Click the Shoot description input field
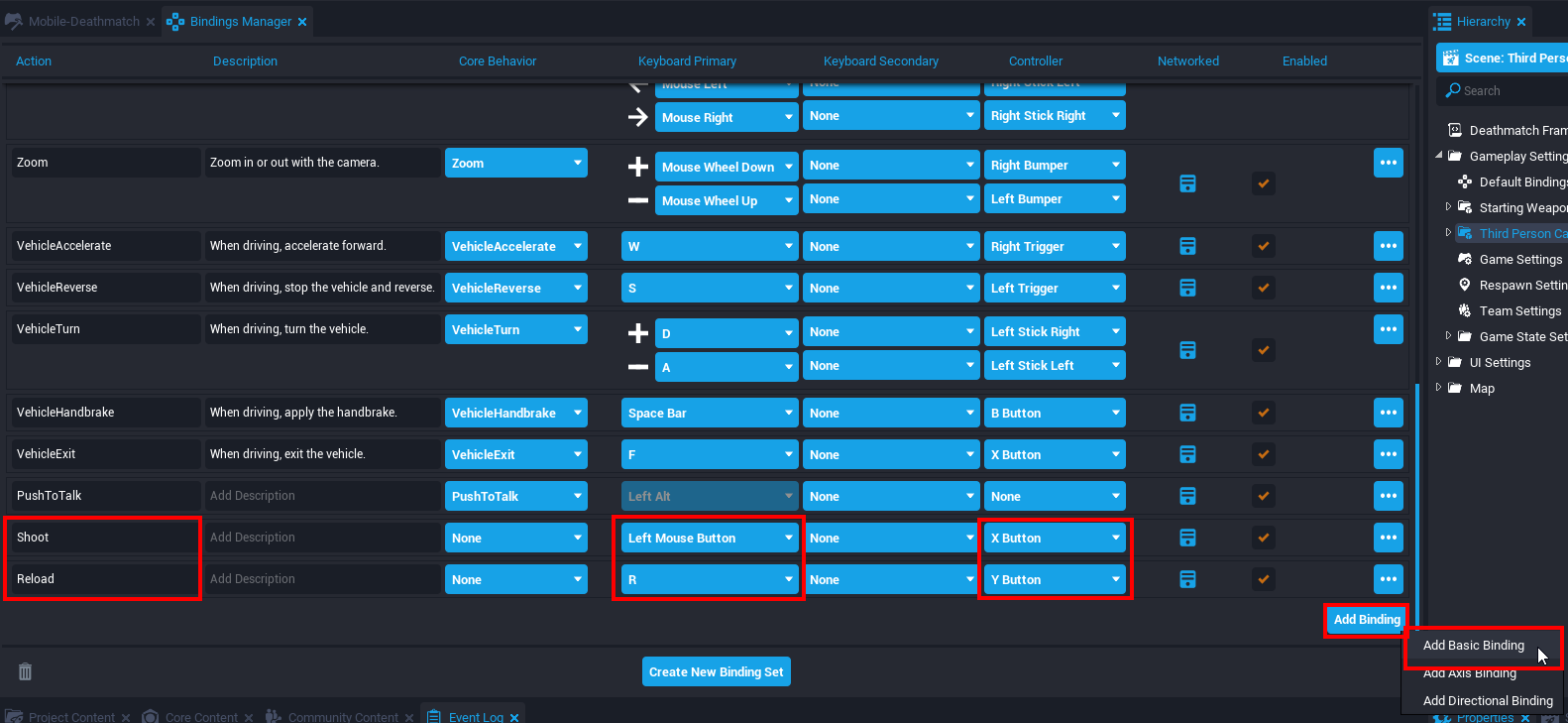The width and height of the screenshot is (1568, 723). (322, 538)
